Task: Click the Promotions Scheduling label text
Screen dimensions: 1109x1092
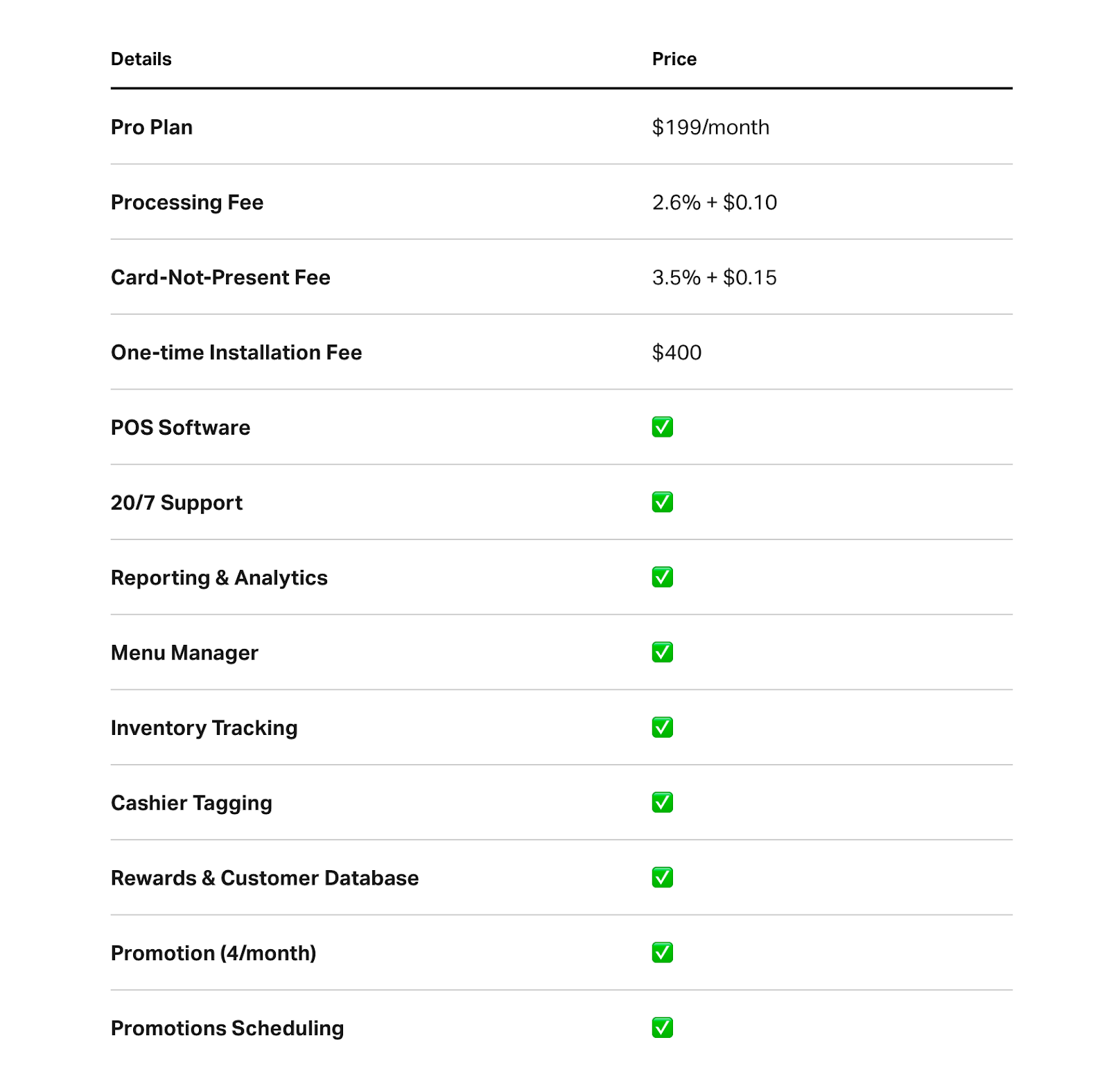Action: pos(227,1028)
